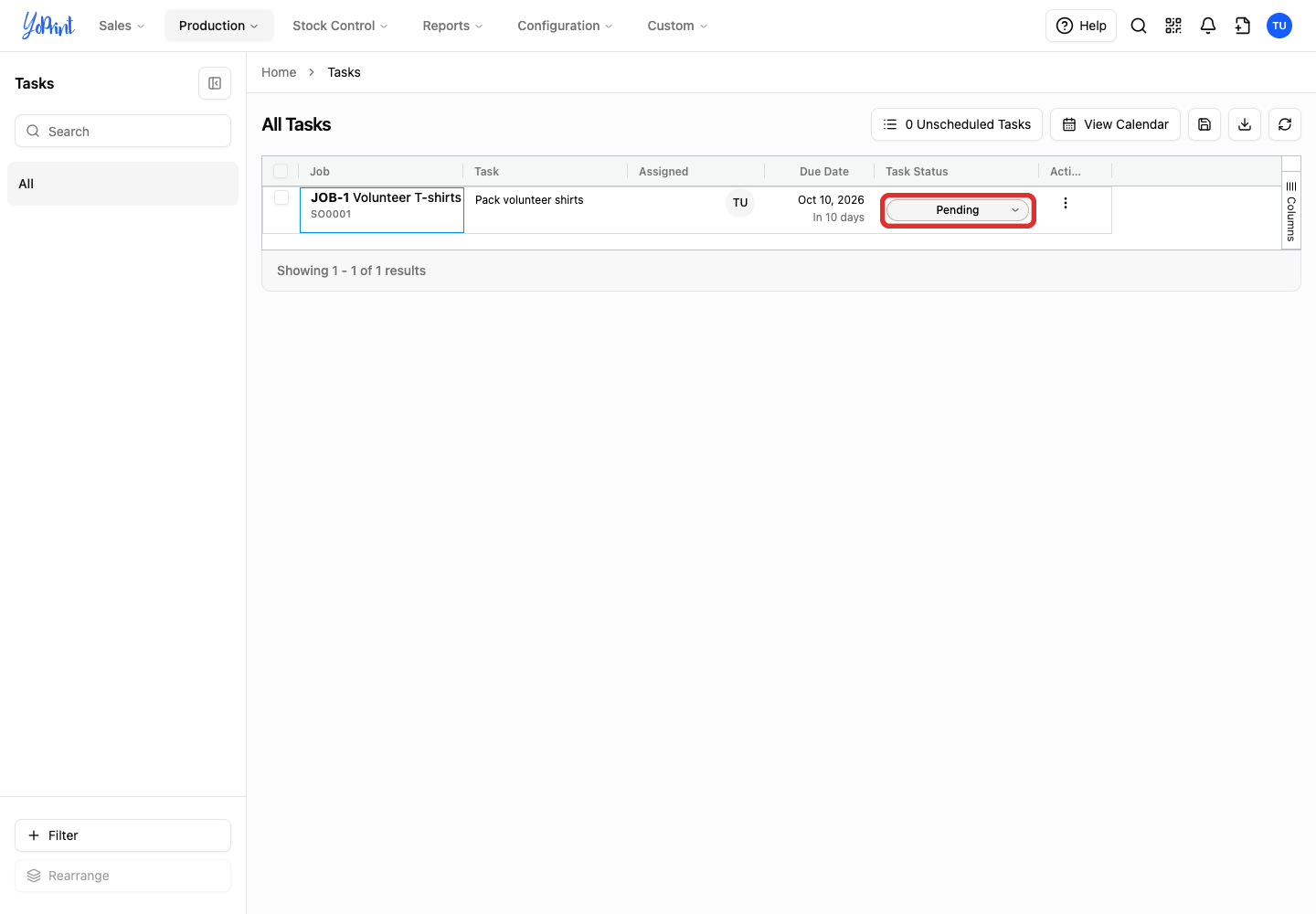Open JOB-1 Volunteer T-shirts job cell

tap(382, 210)
